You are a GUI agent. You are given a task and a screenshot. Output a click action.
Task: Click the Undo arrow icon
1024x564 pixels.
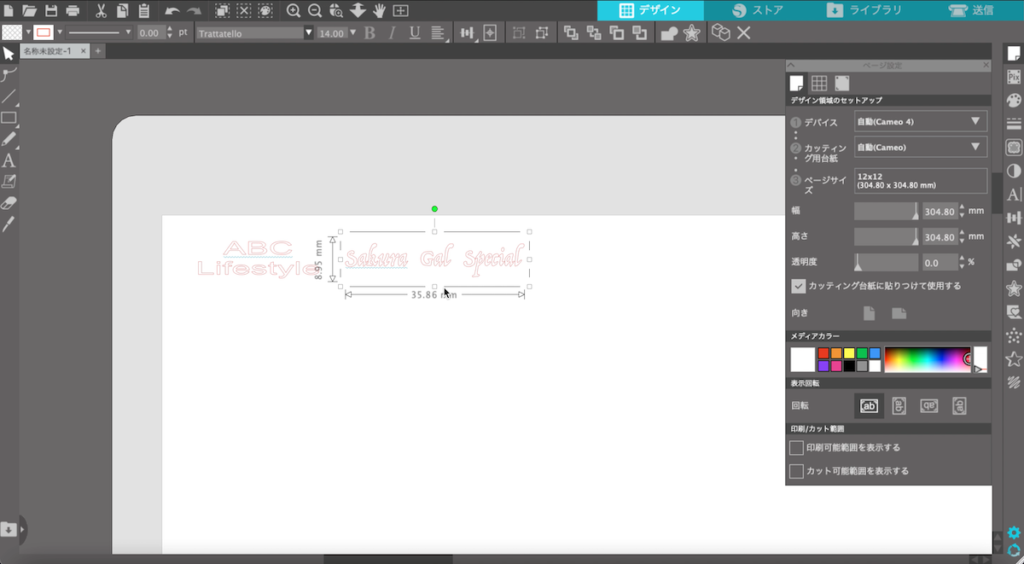[172, 11]
